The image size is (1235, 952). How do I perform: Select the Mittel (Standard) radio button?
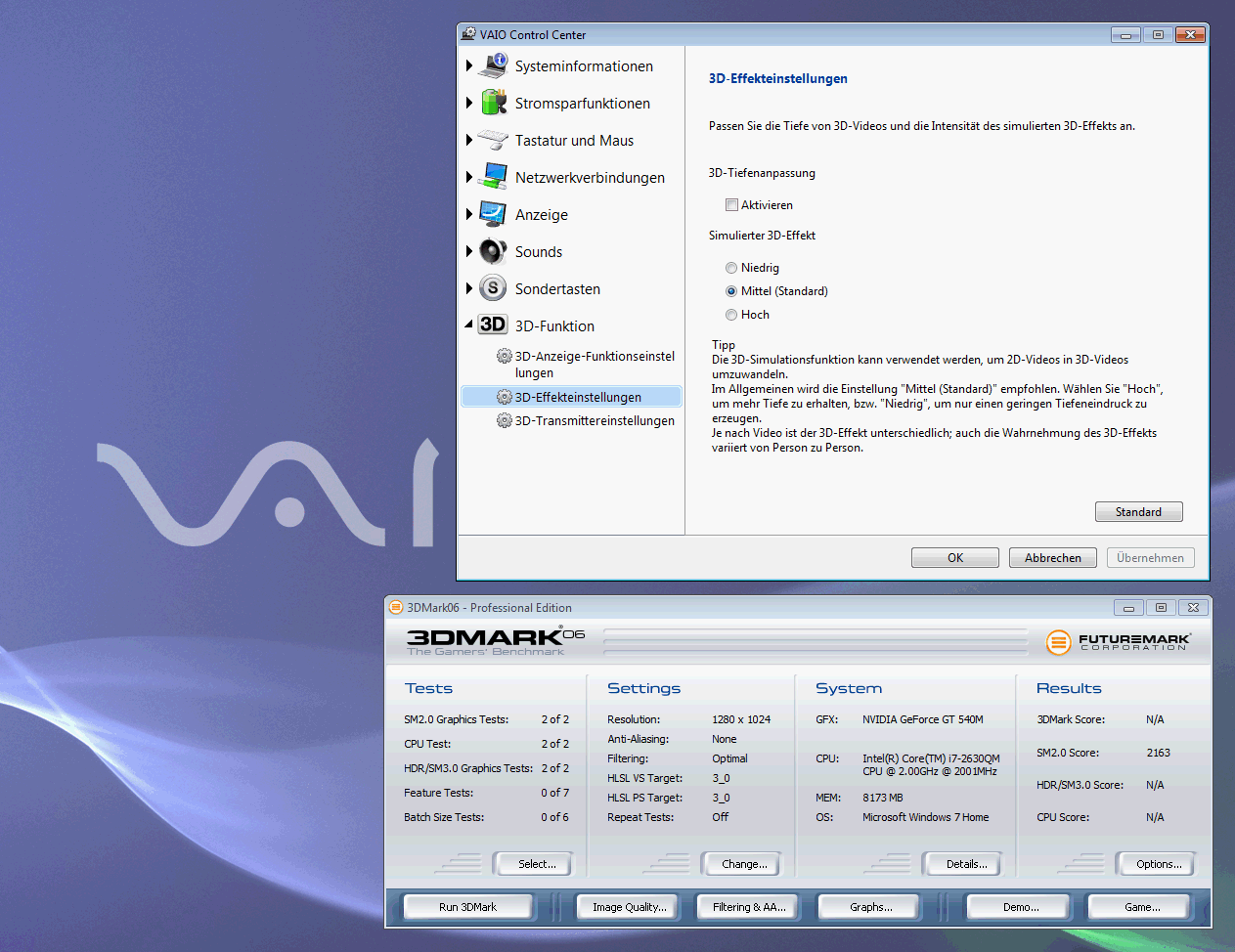point(731,291)
